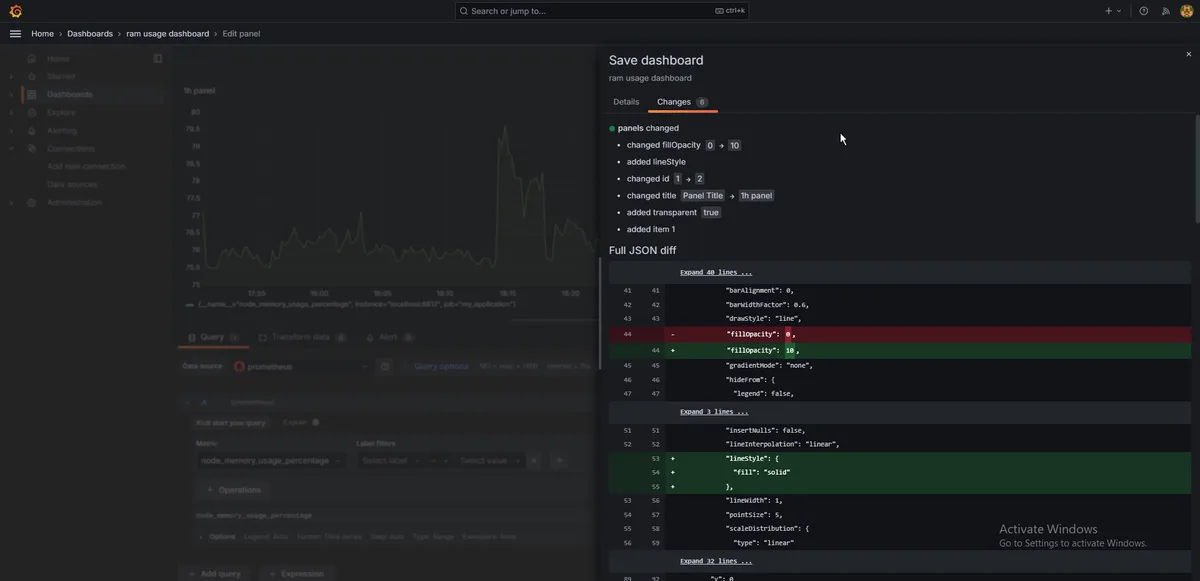
Task: Expand the 40 hidden diff lines
Action: [x=716, y=272]
